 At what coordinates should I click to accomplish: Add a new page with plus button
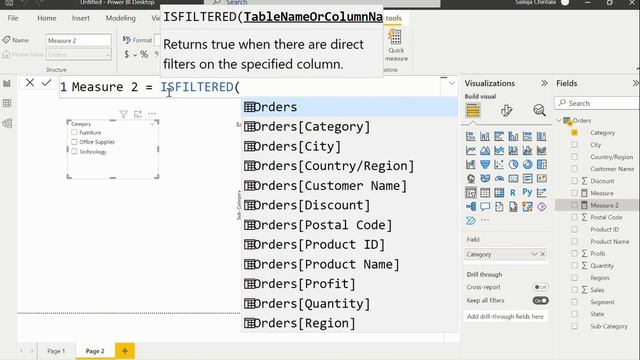point(125,351)
